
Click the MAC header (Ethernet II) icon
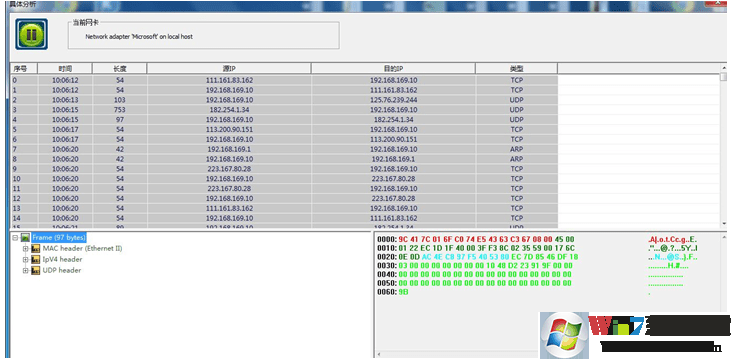pos(36,249)
